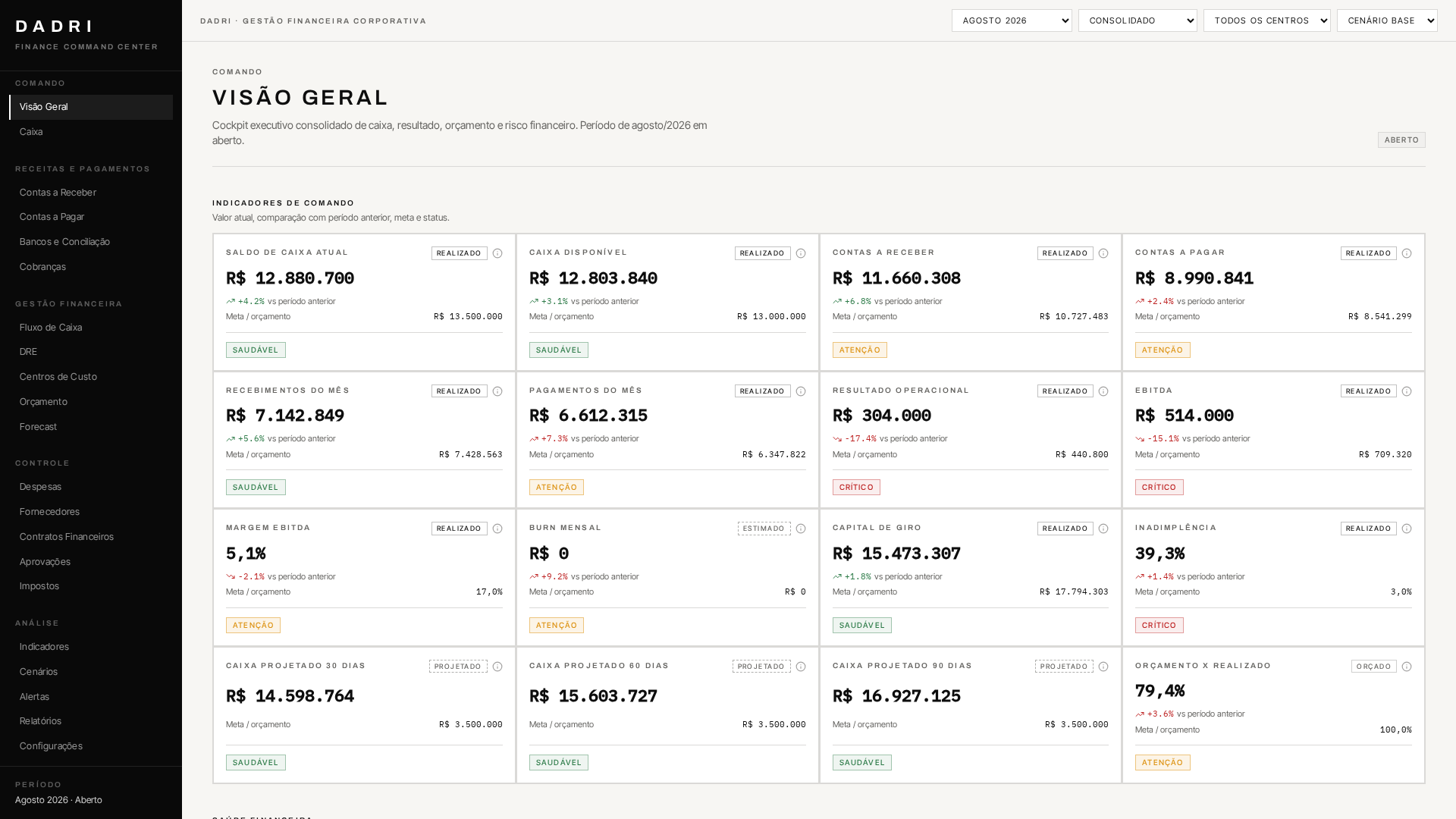Open Caixa in the sidebar

click(91, 132)
